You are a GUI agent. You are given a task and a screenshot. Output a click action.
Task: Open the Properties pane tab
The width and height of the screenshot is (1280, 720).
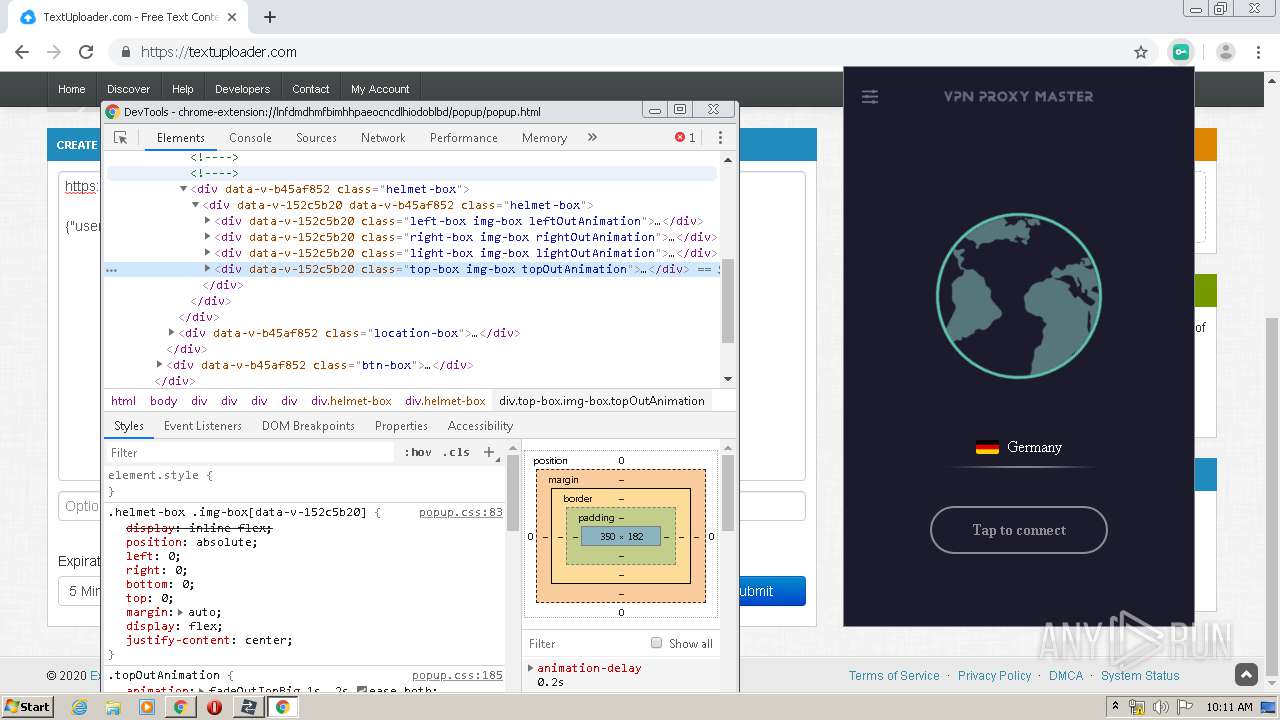(401, 426)
